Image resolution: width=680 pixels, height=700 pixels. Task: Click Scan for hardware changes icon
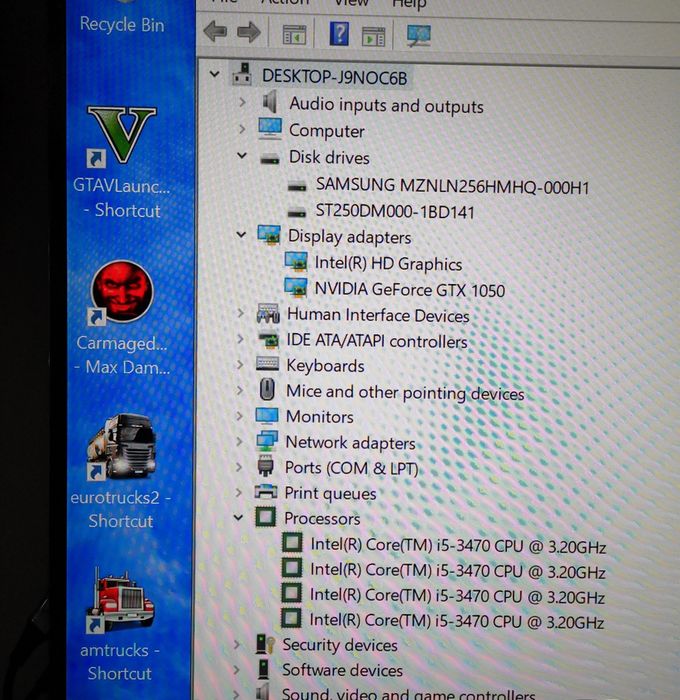[x=419, y=35]
